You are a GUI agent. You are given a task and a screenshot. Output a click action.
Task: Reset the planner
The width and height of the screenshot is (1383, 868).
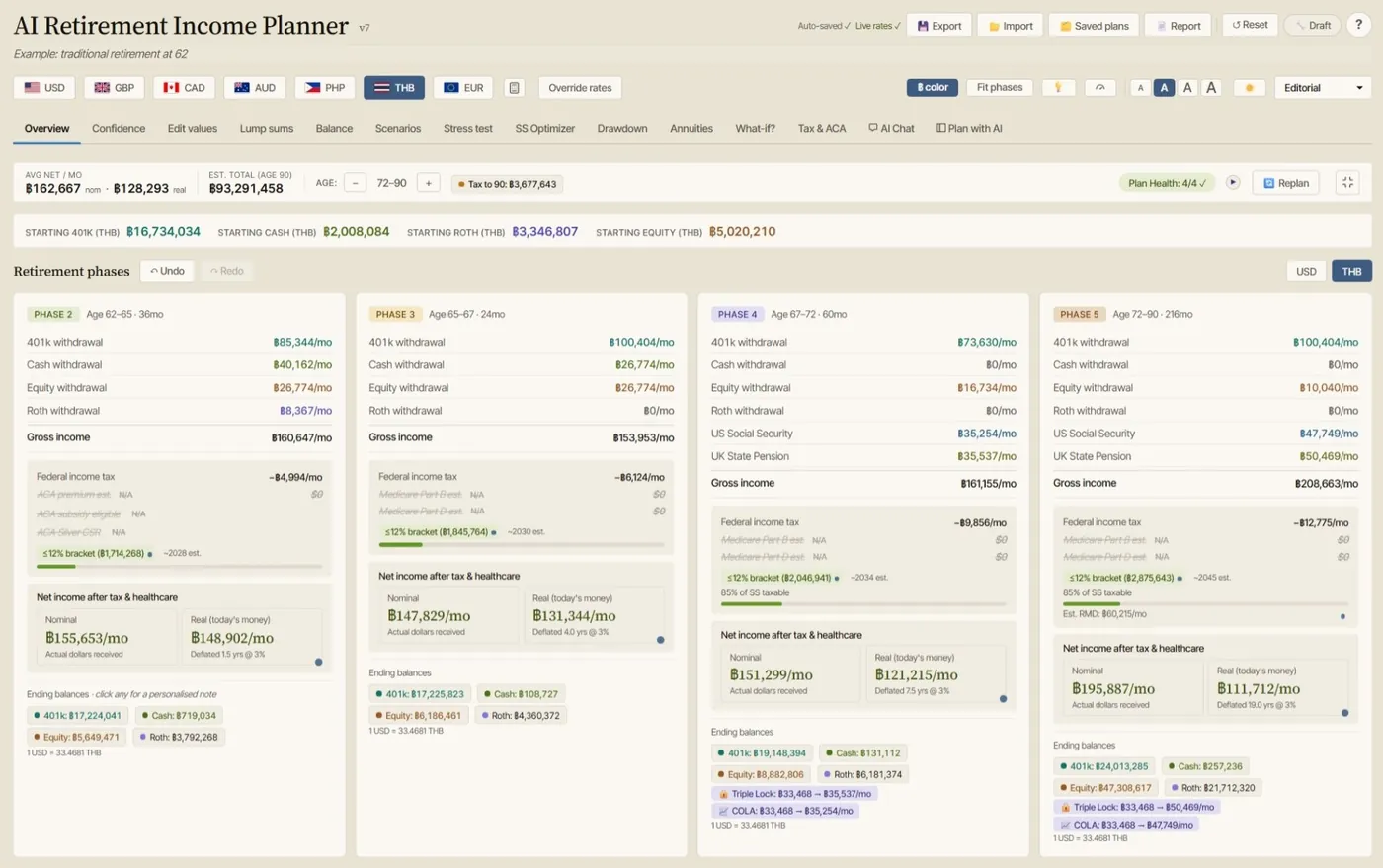[1250, 25]
